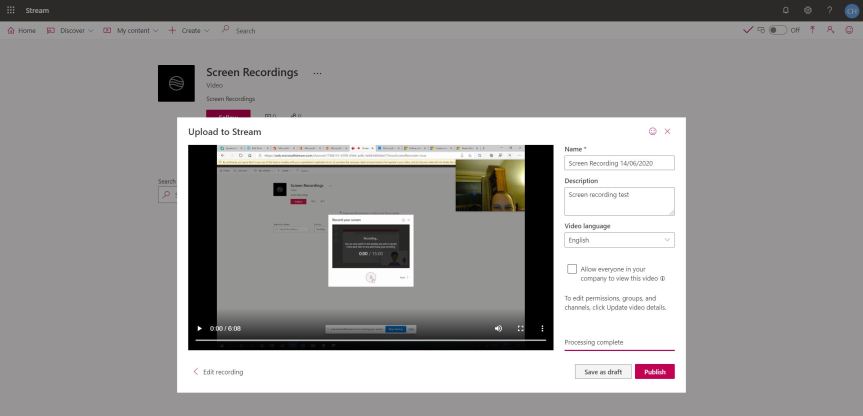
Task: Open the notifications bell
Action: coord(785,10)
